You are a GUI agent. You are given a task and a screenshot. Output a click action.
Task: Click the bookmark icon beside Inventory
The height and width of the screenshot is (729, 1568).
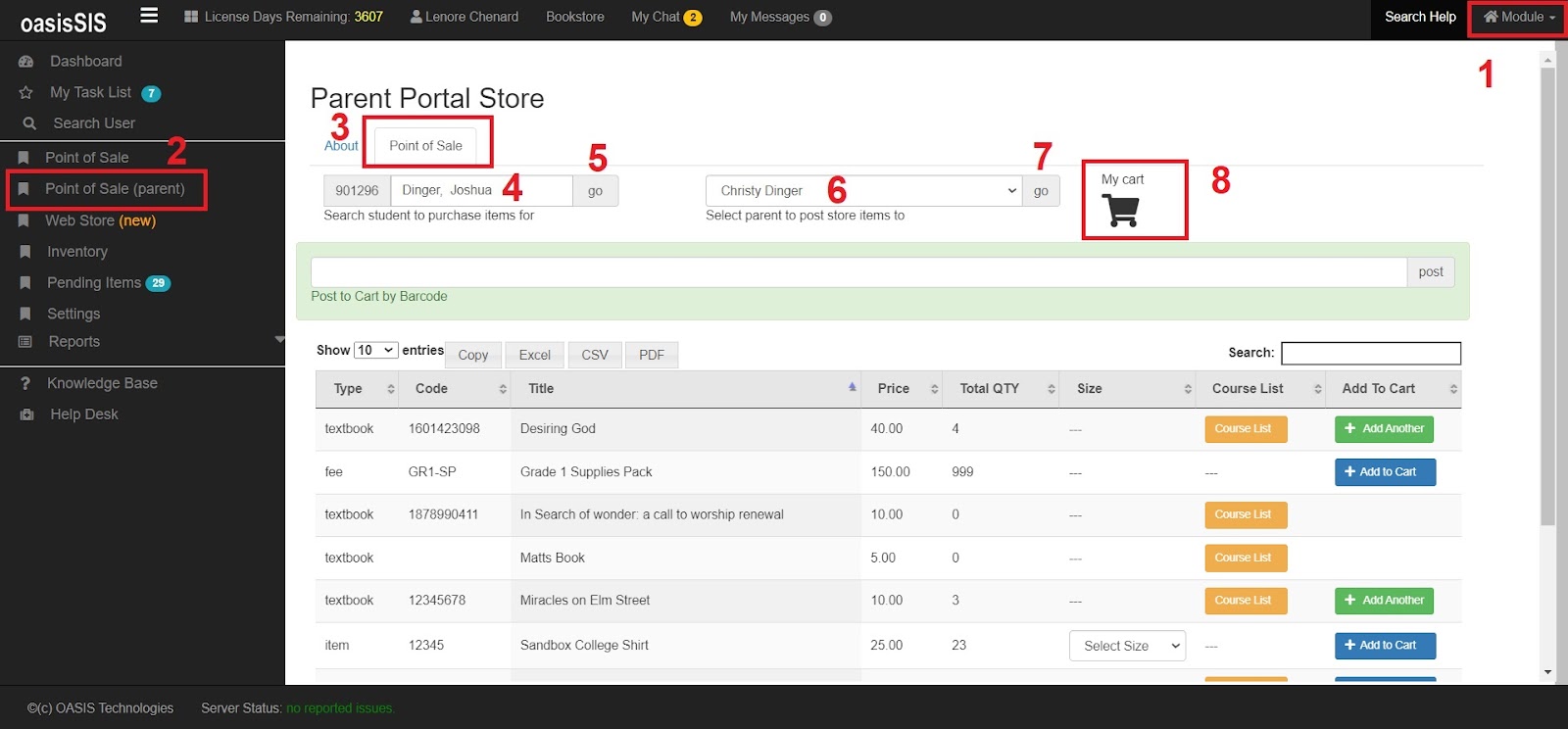point(25,252)
